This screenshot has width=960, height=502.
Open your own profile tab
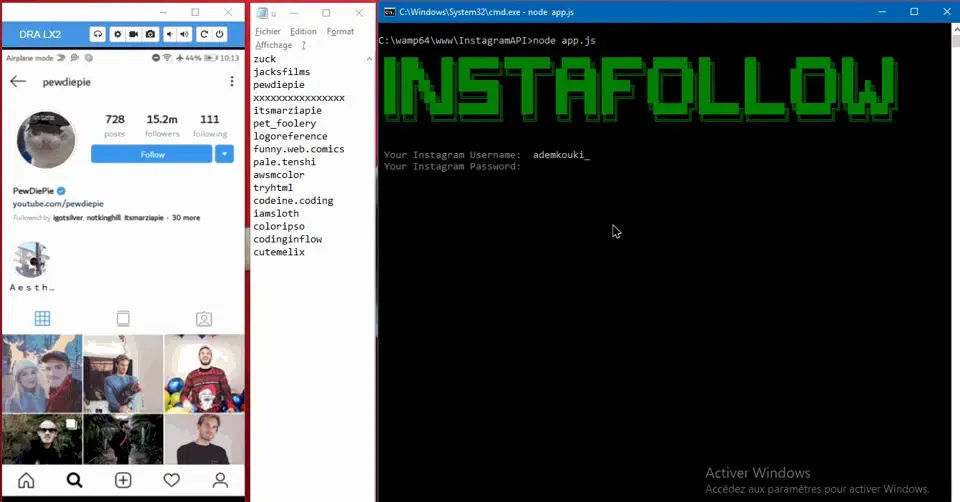click(x=220, y=481)
